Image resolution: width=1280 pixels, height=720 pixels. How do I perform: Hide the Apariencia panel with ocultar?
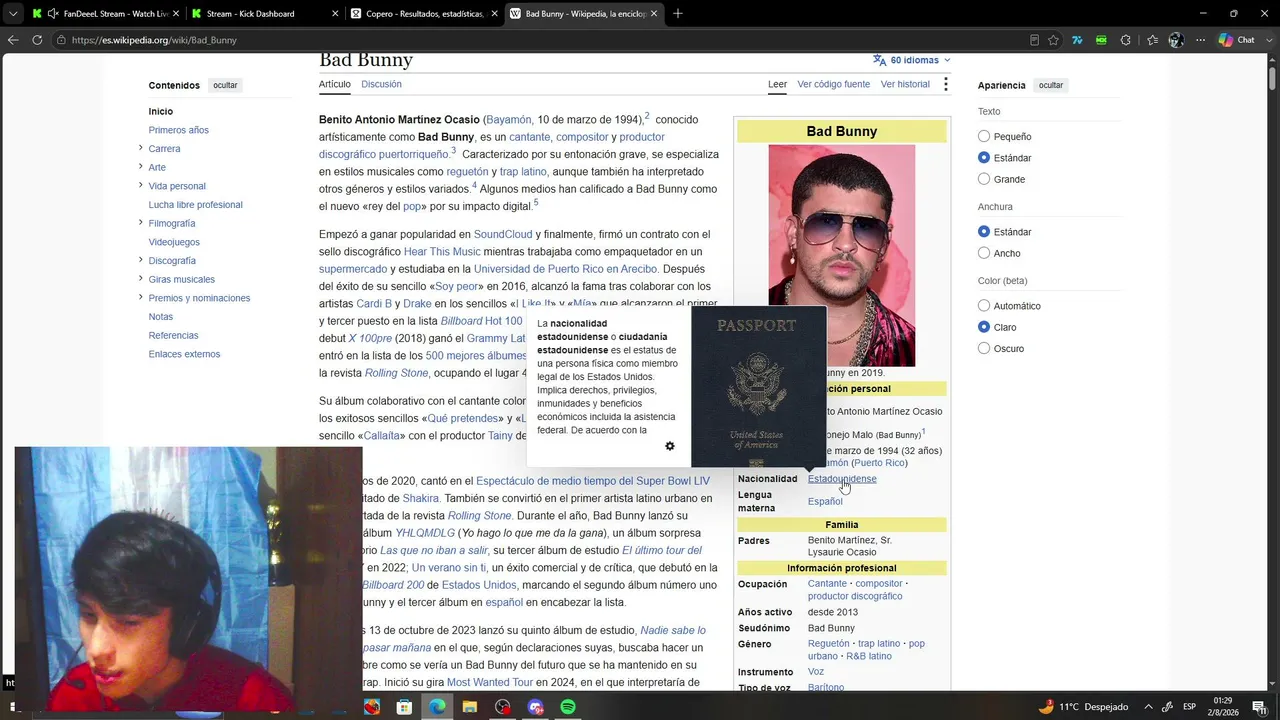click(x=1051, y=85)
